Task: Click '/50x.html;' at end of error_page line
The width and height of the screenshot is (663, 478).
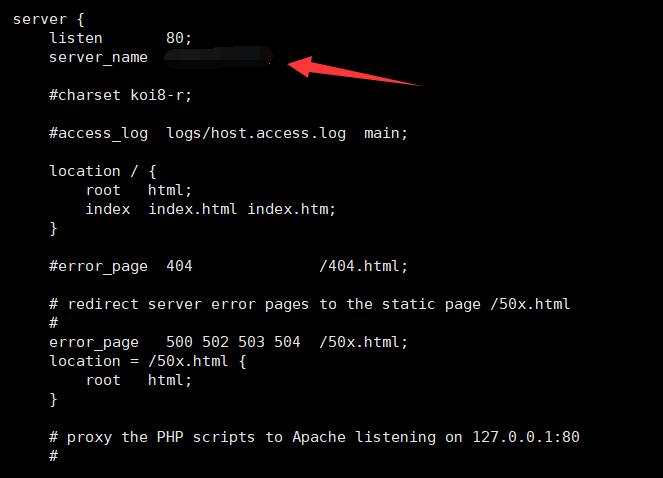Action: coord(363,342)
